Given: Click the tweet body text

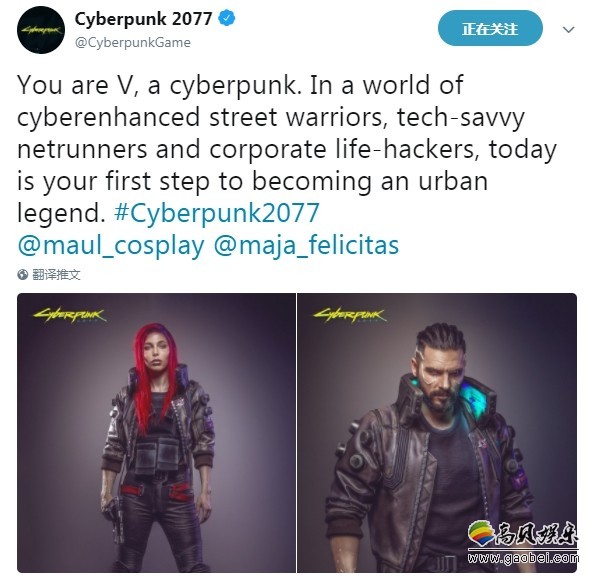Looking at the screenshot, I should pos(287,149).
